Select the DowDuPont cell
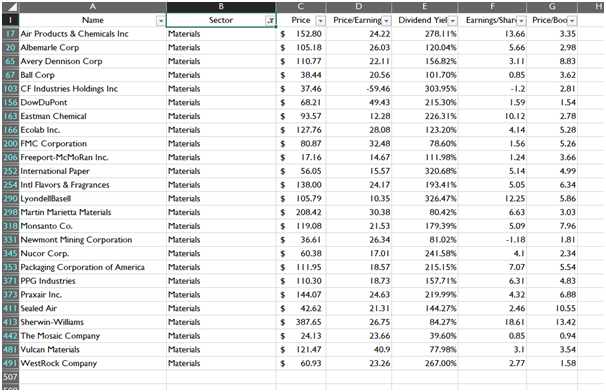 point(93,102)
